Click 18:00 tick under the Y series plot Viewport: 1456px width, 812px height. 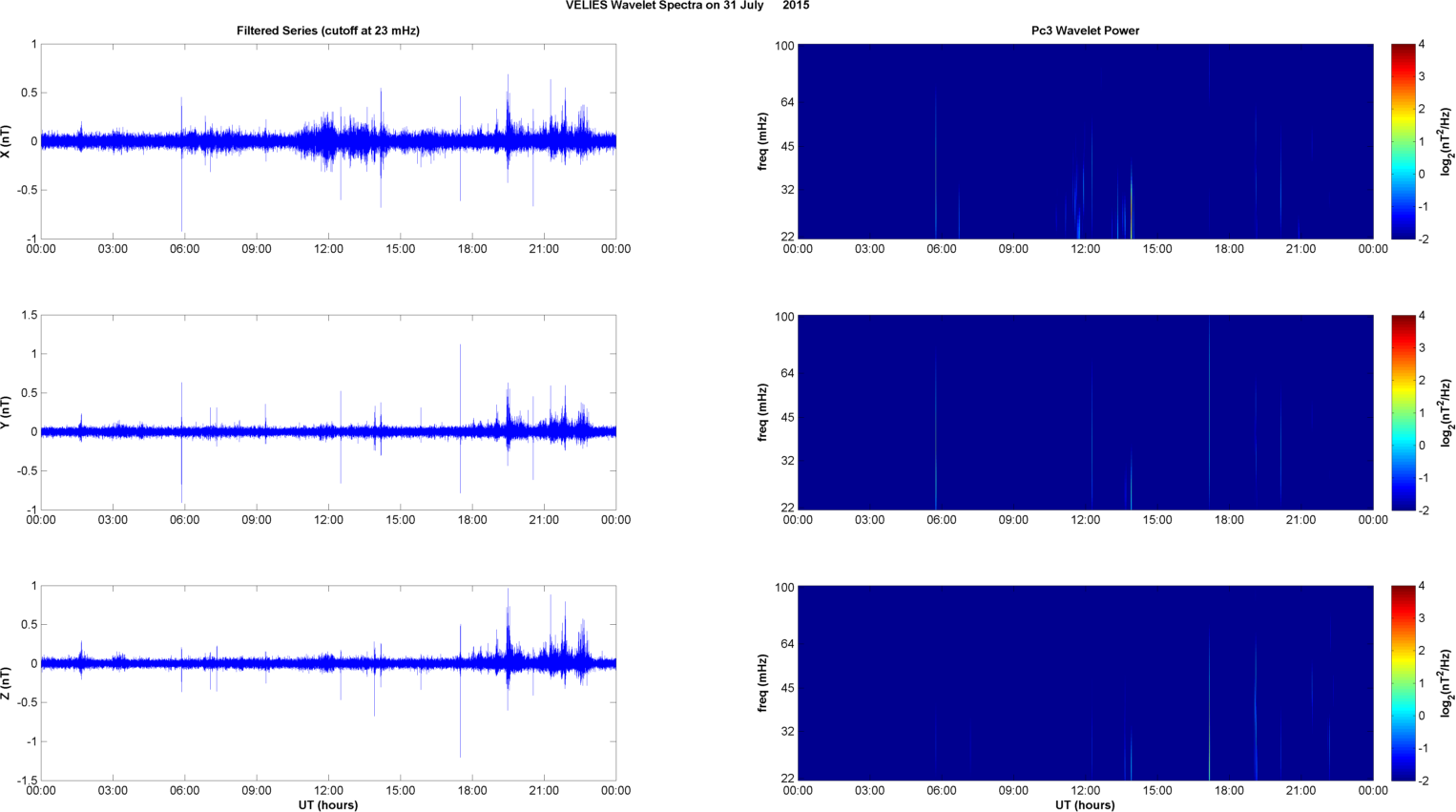coord(472,520)
